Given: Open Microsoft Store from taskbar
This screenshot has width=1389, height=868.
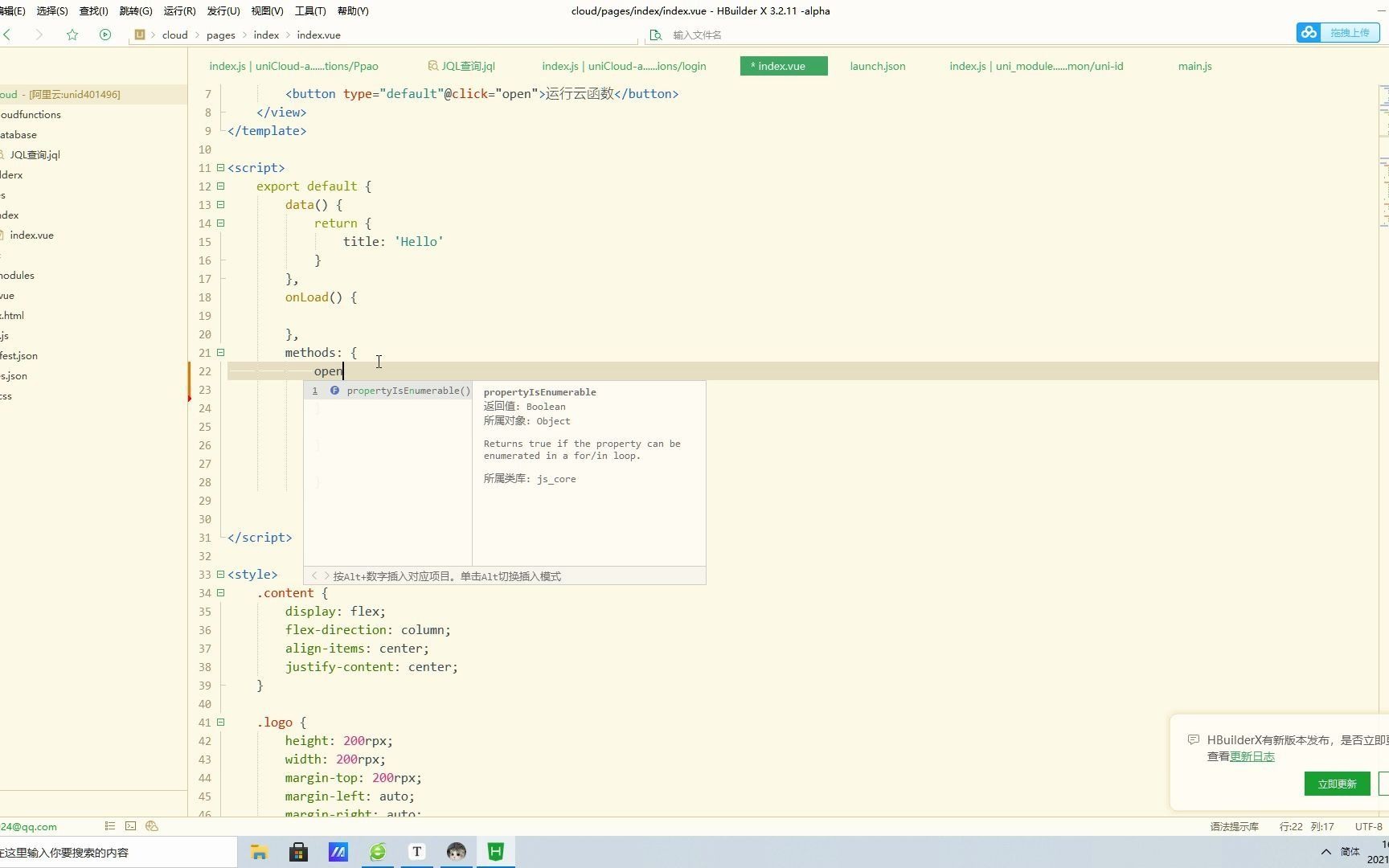Looking at the screenshot, I should (298, 852).
